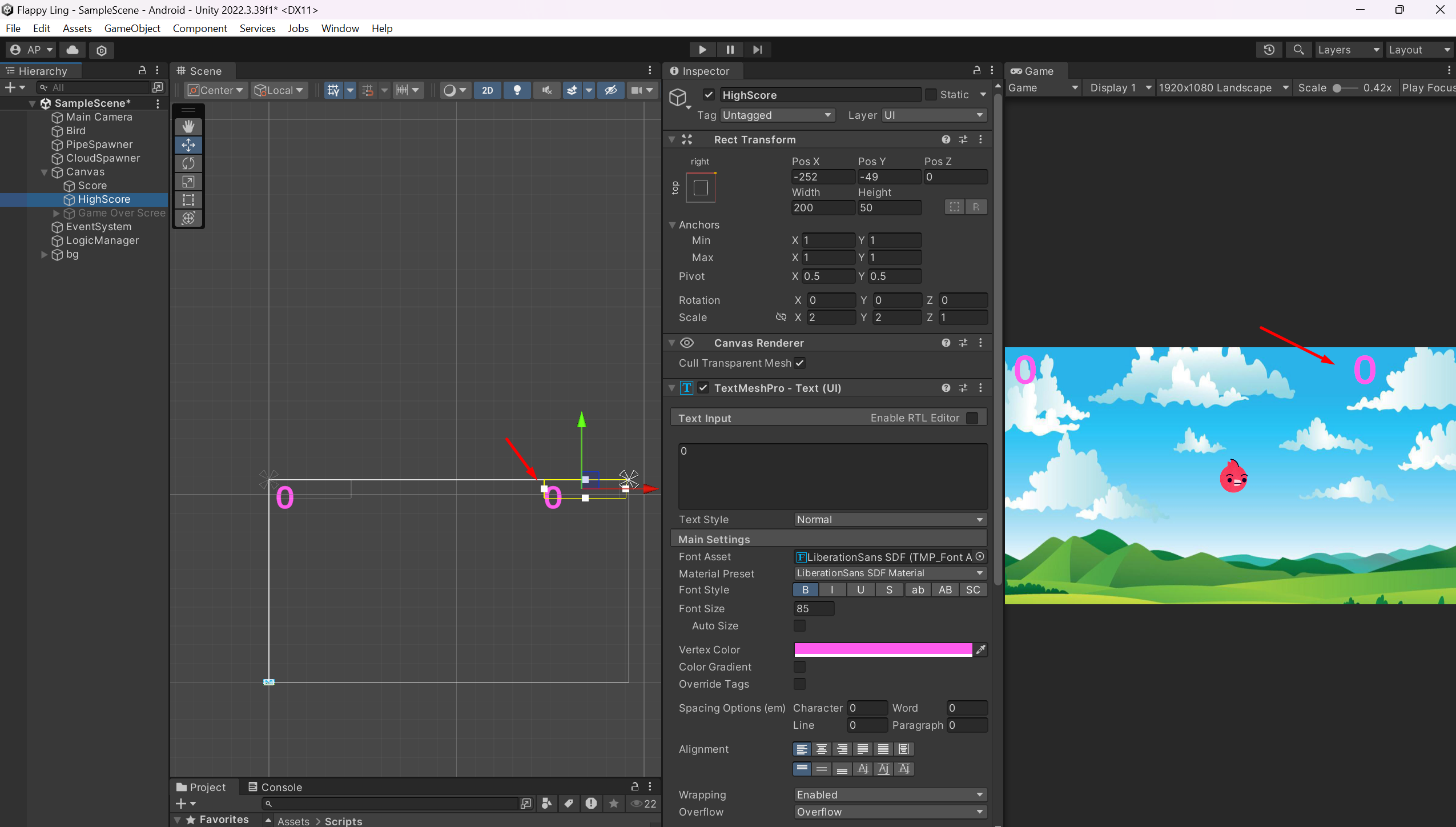The image size is (1456, 827).
Task: Toggle Italic font style button
Action: click(832, 590)
